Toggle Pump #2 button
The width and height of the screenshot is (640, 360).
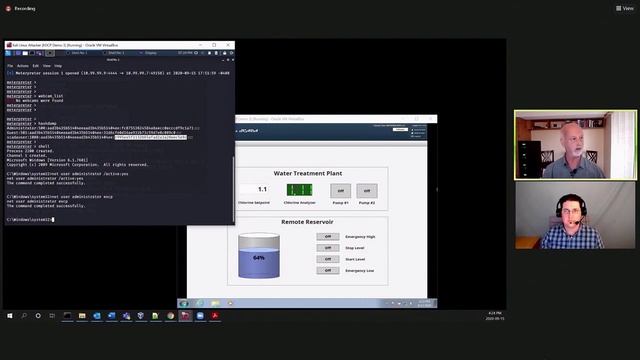[367, 191]
